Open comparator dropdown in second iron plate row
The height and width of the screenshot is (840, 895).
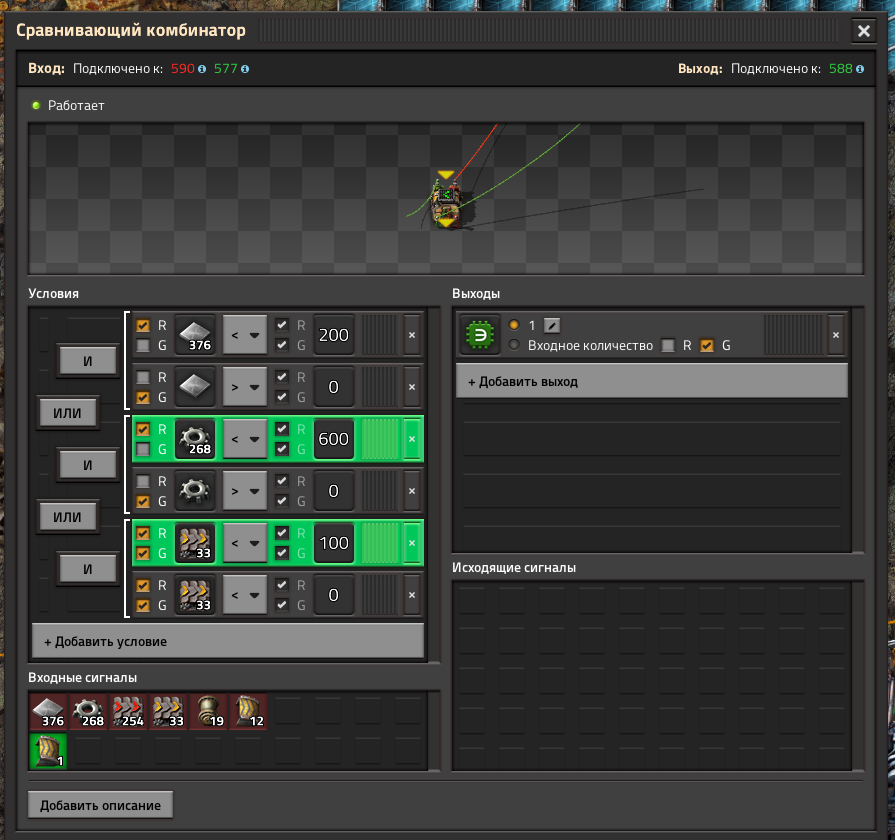tap(245, 387)
